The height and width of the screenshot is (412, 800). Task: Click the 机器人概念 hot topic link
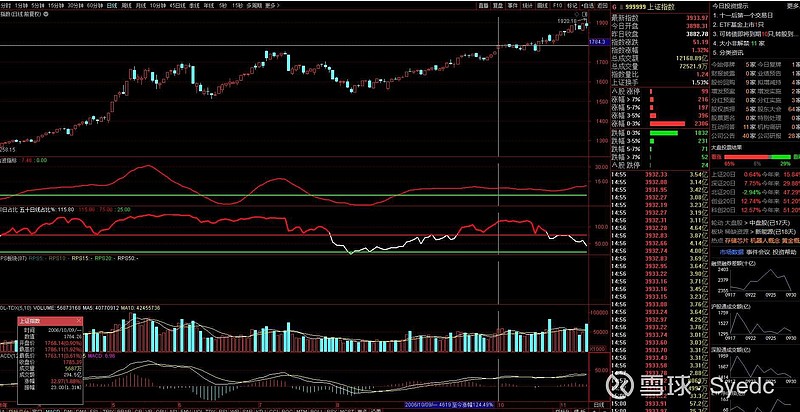(x=765, y=240)
